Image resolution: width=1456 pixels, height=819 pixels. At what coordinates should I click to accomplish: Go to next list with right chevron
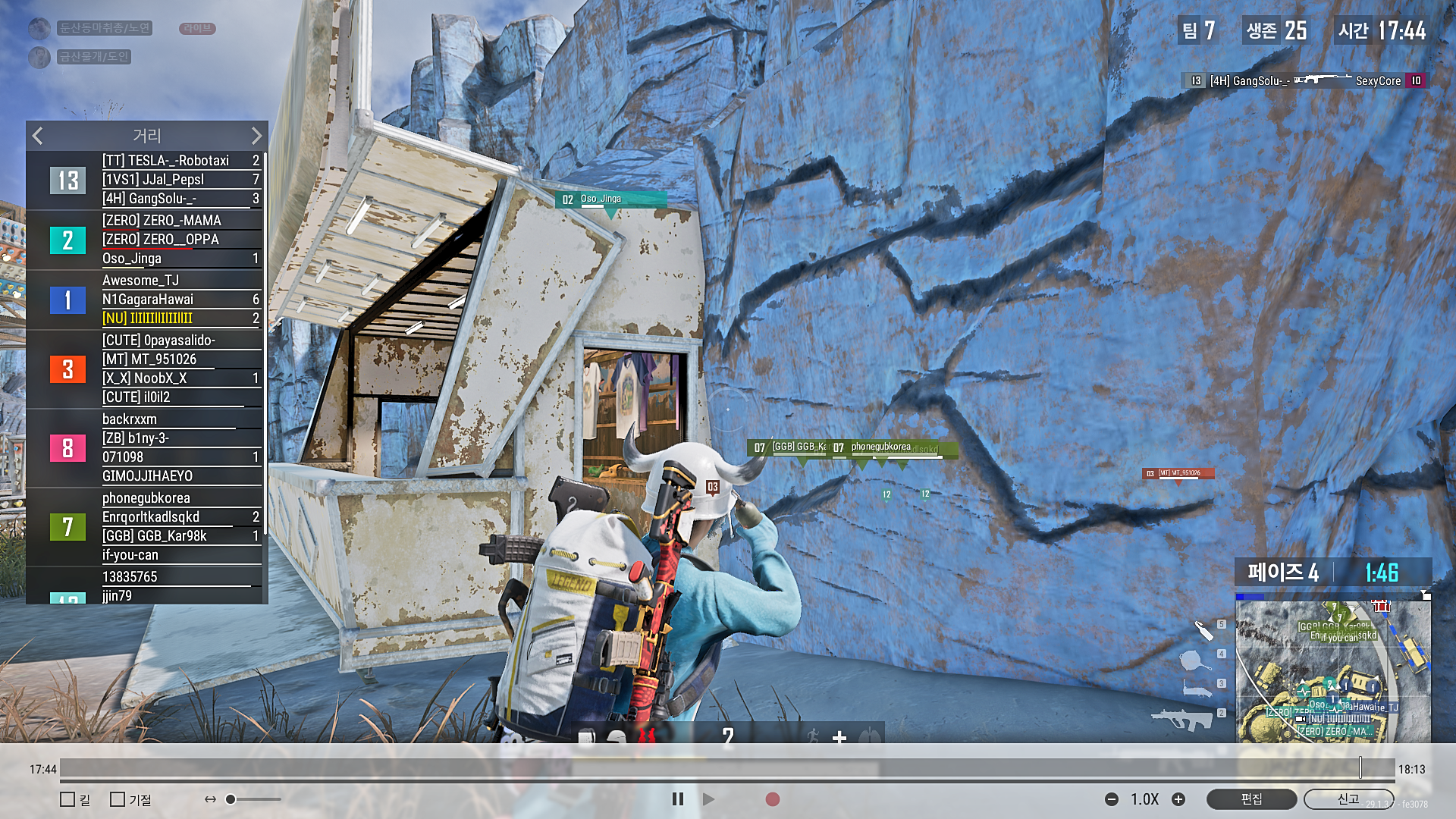[256, 136]
